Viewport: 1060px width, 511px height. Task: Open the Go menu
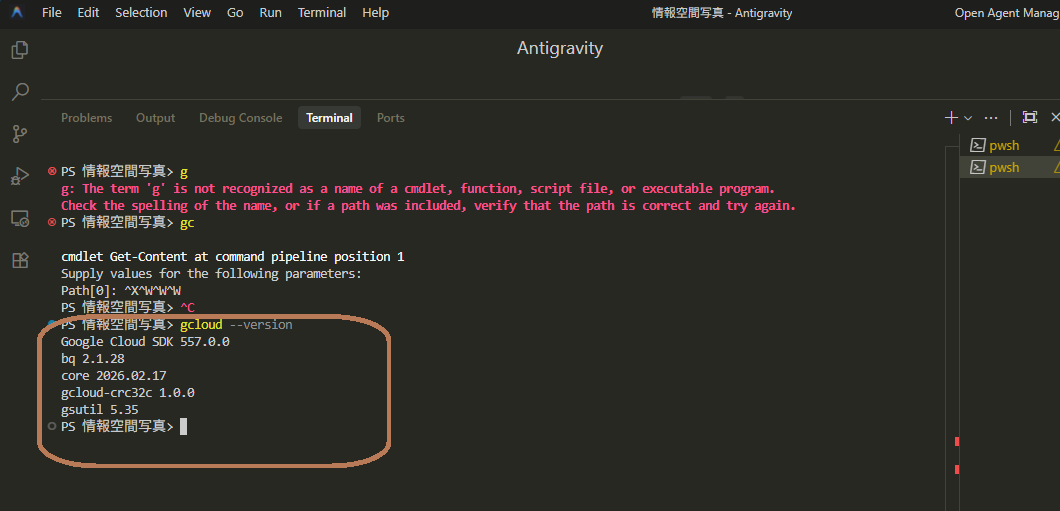pos(235,13)
